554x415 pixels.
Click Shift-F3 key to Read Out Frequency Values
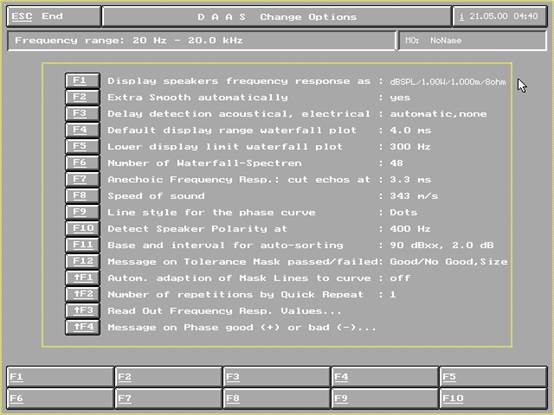(x=82, y=311)
